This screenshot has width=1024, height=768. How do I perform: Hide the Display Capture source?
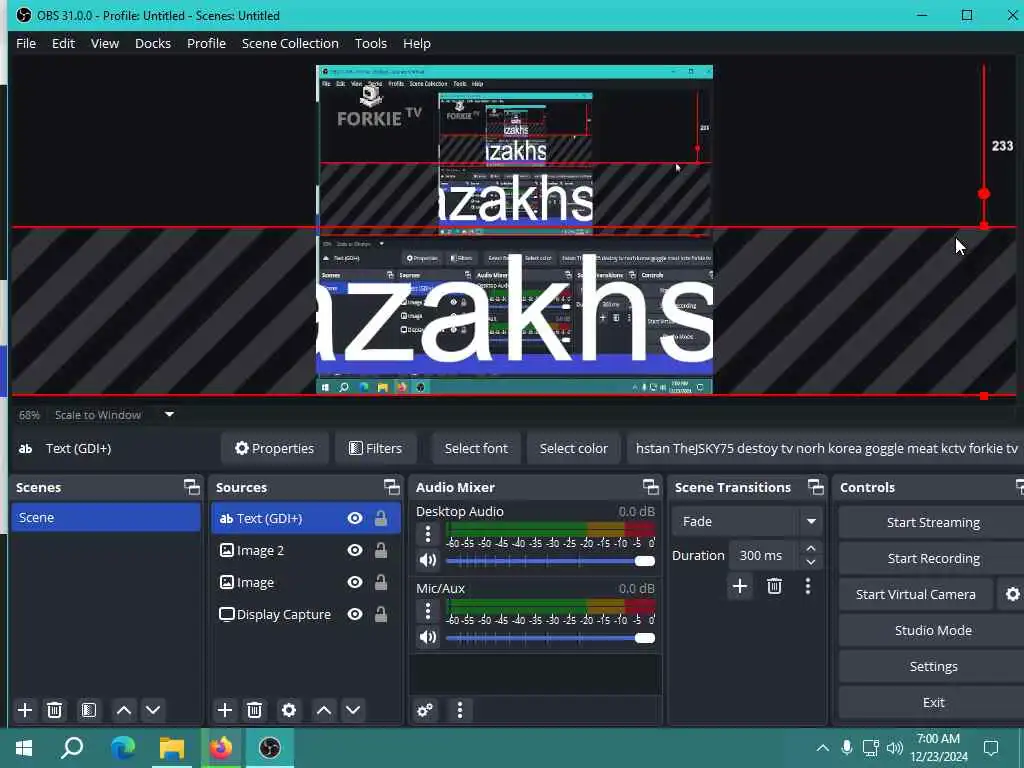pos(355,615)
